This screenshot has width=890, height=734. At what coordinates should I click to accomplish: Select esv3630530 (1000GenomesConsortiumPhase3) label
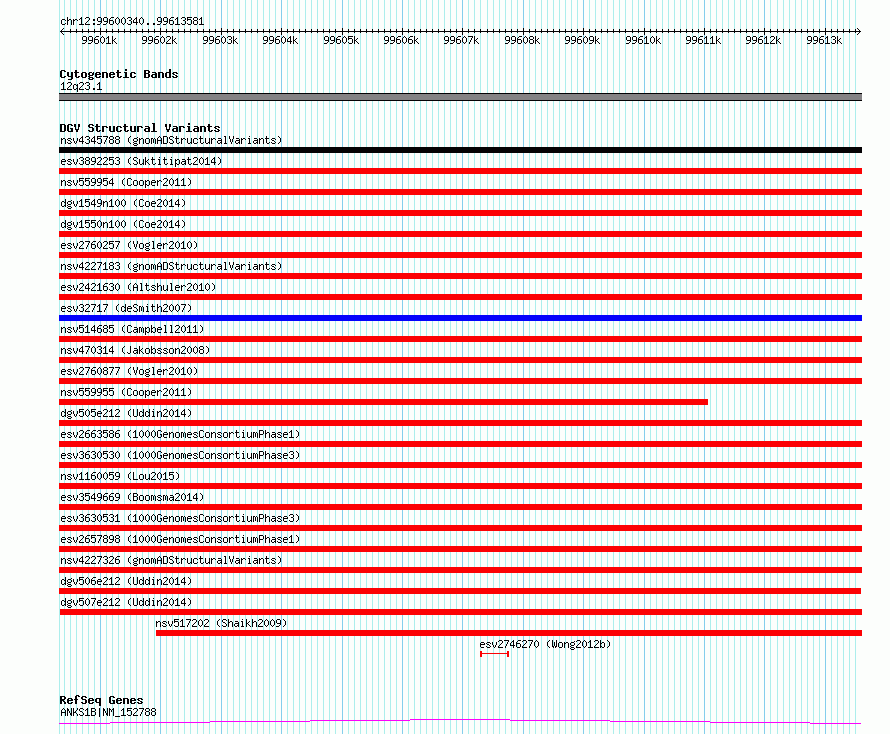180,455
